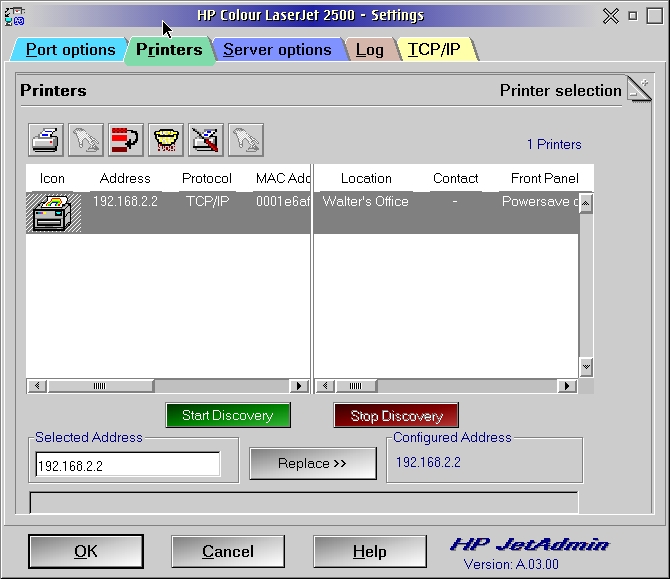This screenshot has height=579, width=670.
Task: Click the Stop Discovery button
Action: click(x=396, y=415)
